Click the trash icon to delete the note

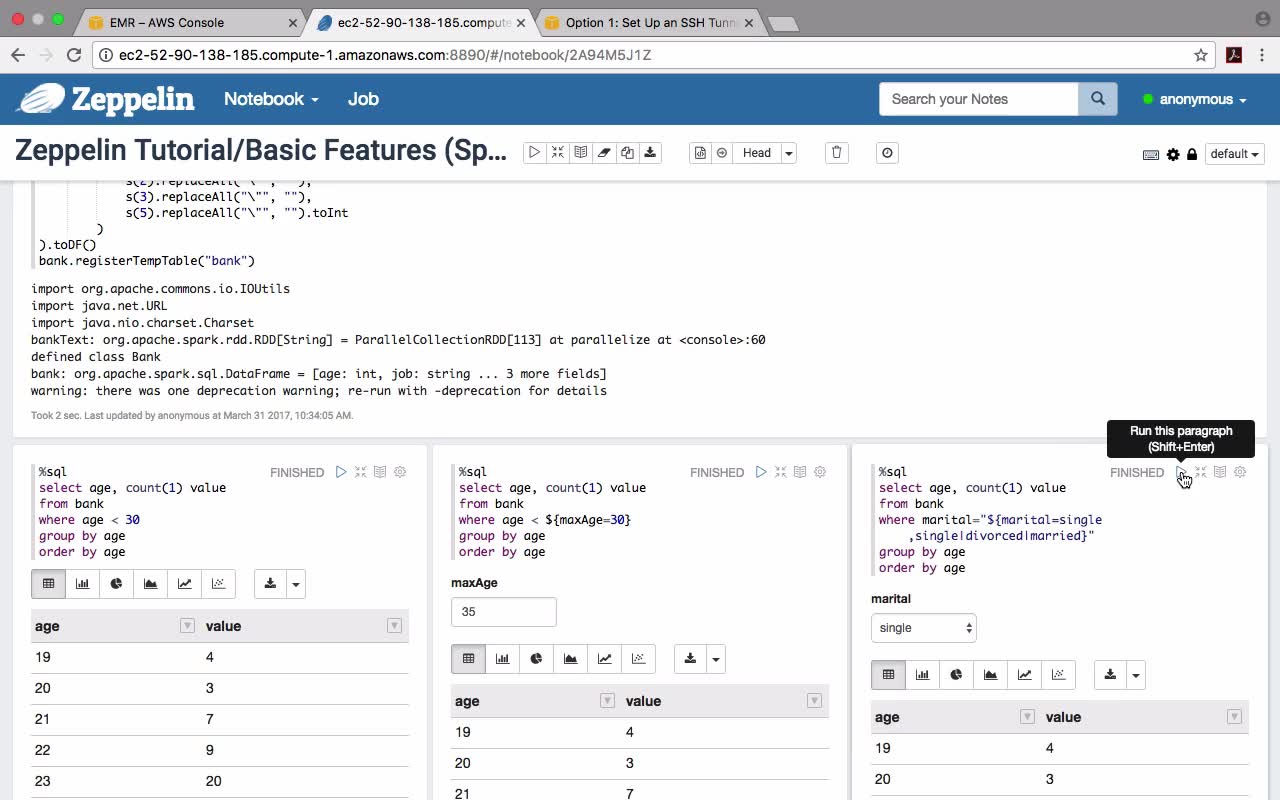pyautogui.click(x=837, y=153)
